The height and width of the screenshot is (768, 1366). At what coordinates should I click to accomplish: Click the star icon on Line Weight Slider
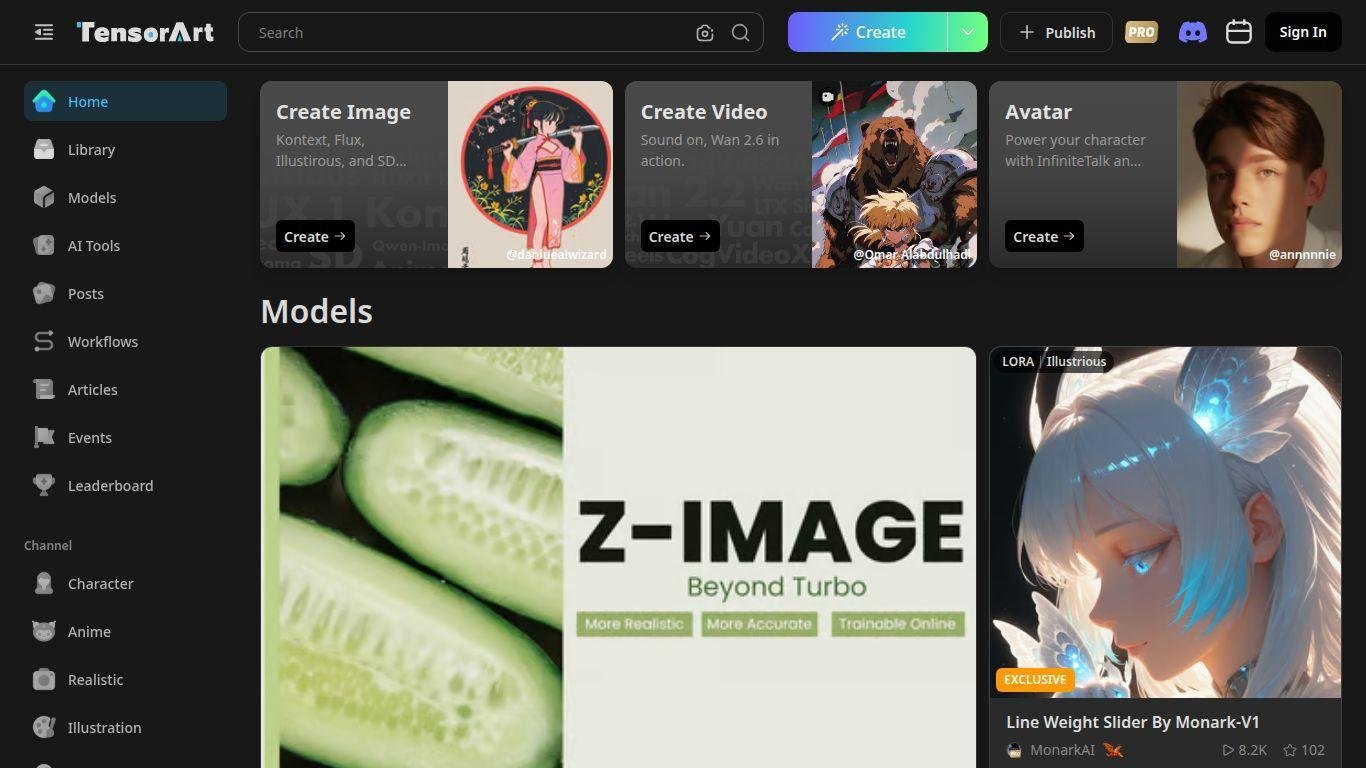(x=1290, y=750)
